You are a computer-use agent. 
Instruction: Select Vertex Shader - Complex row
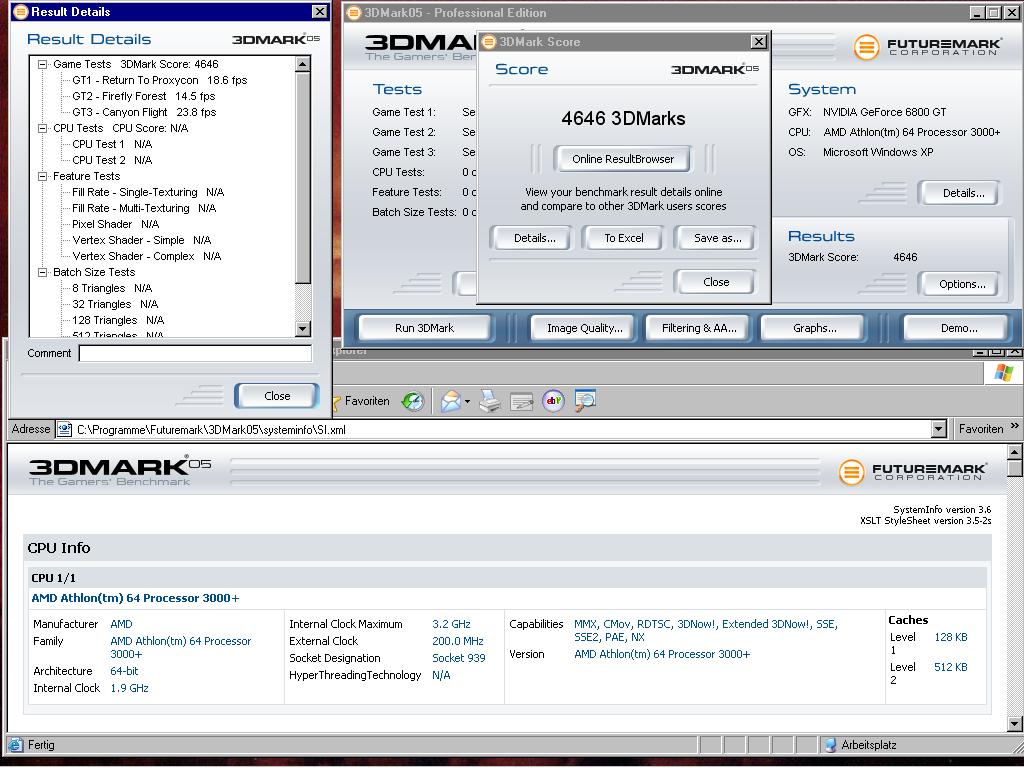(x=146, y=256)
